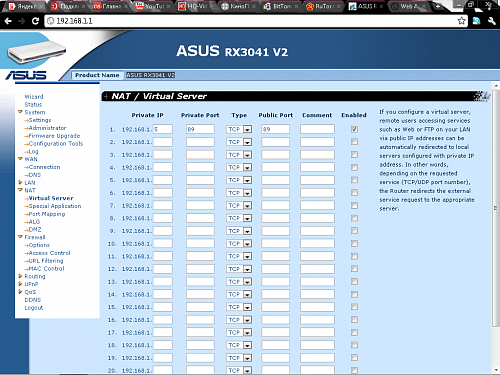Open Firmware Upgrade page
This screenshot has width=500, height=375.
(x=54, y=136)
